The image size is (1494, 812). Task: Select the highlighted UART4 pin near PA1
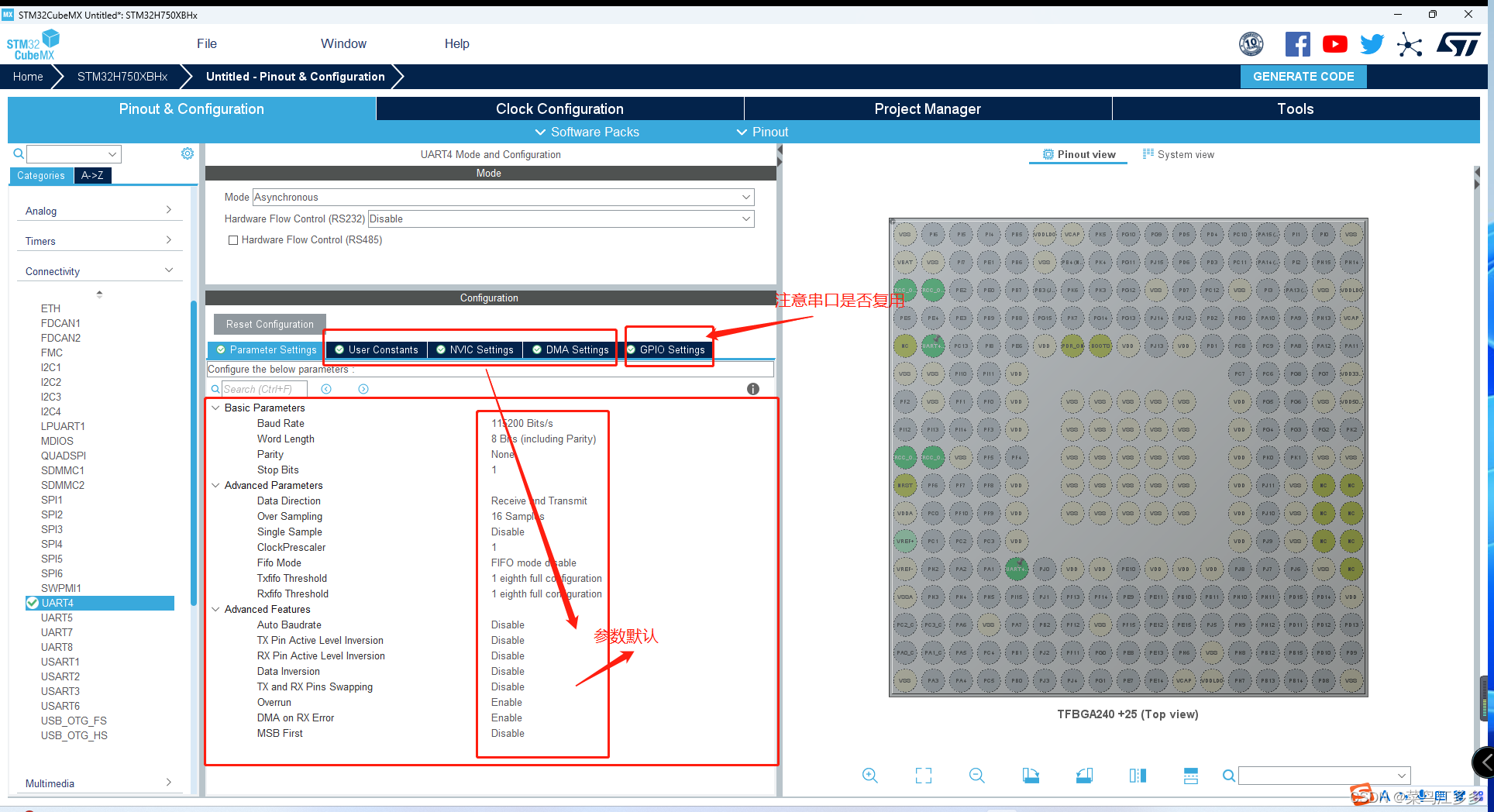click(x=1016, y=569)
